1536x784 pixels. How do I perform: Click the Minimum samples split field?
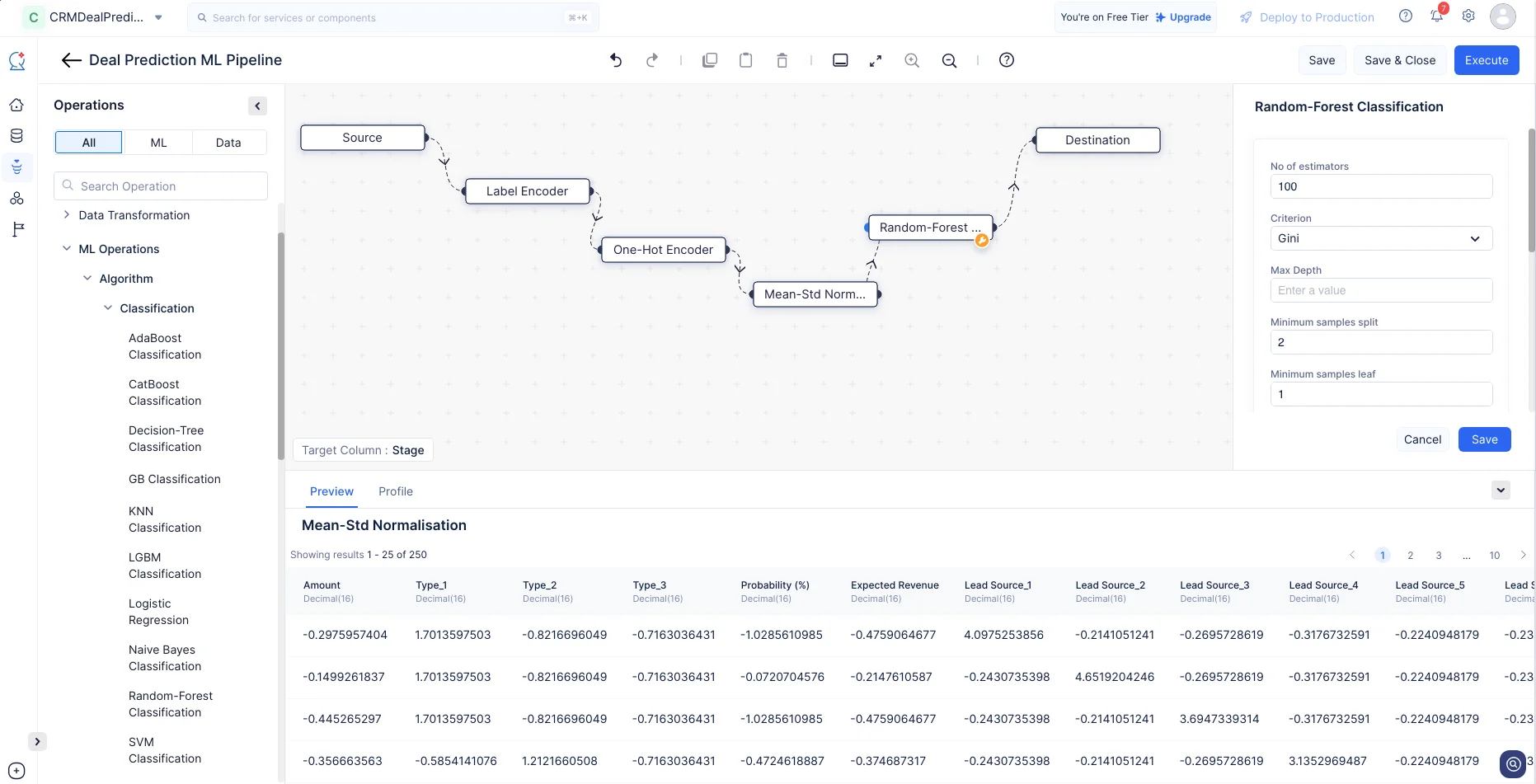[1381, 342]
